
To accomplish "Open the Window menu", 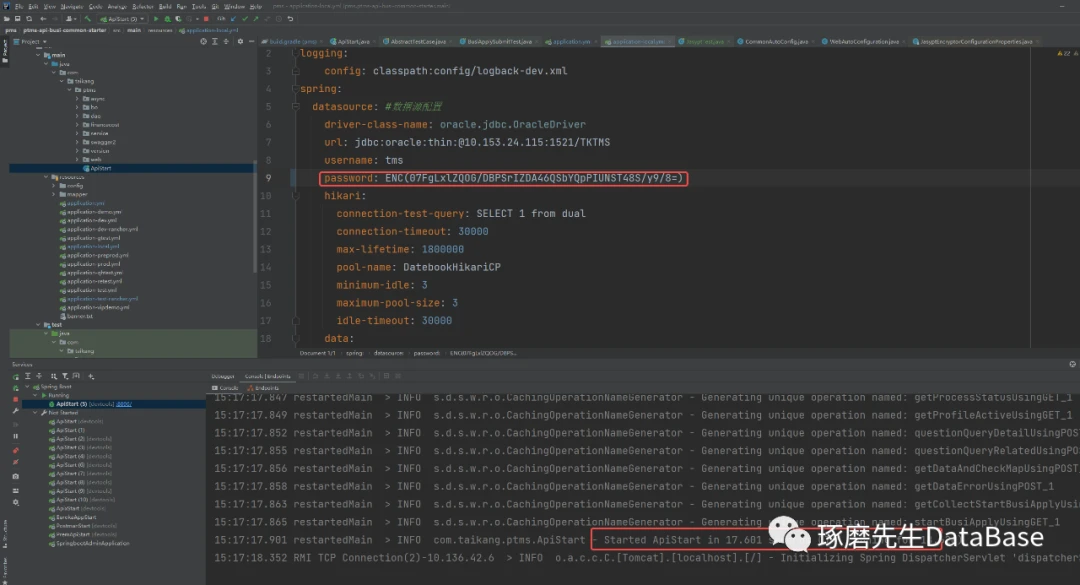I will pos(234,6).
